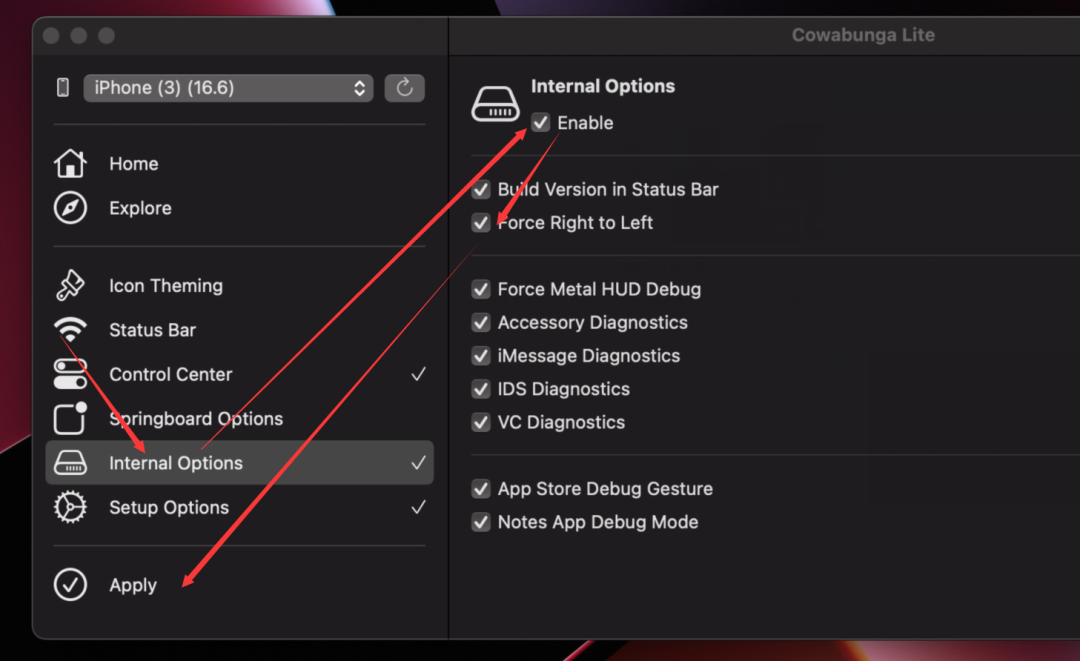This screenshot has height=661, width=1080.
Task: Open the Setup Options label
Action: (x=169, y=508)
